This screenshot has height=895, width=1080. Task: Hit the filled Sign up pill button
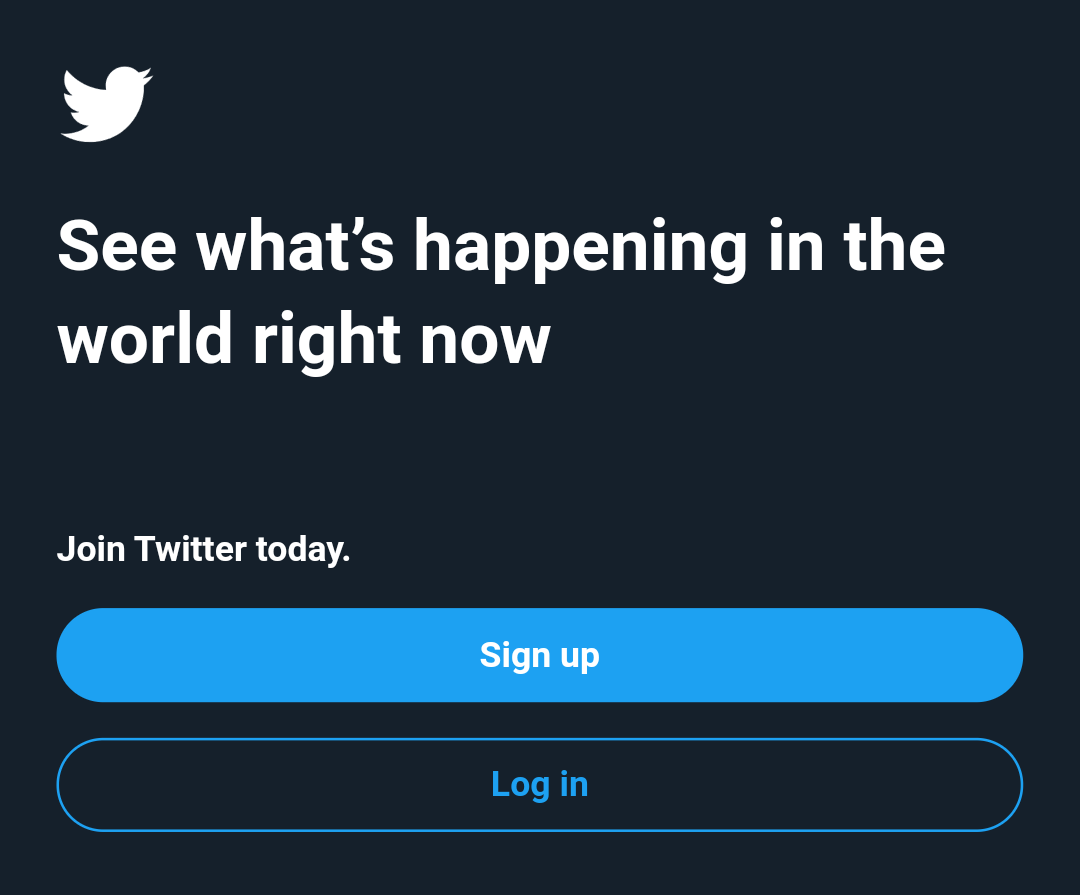click(x=539, y=655)
